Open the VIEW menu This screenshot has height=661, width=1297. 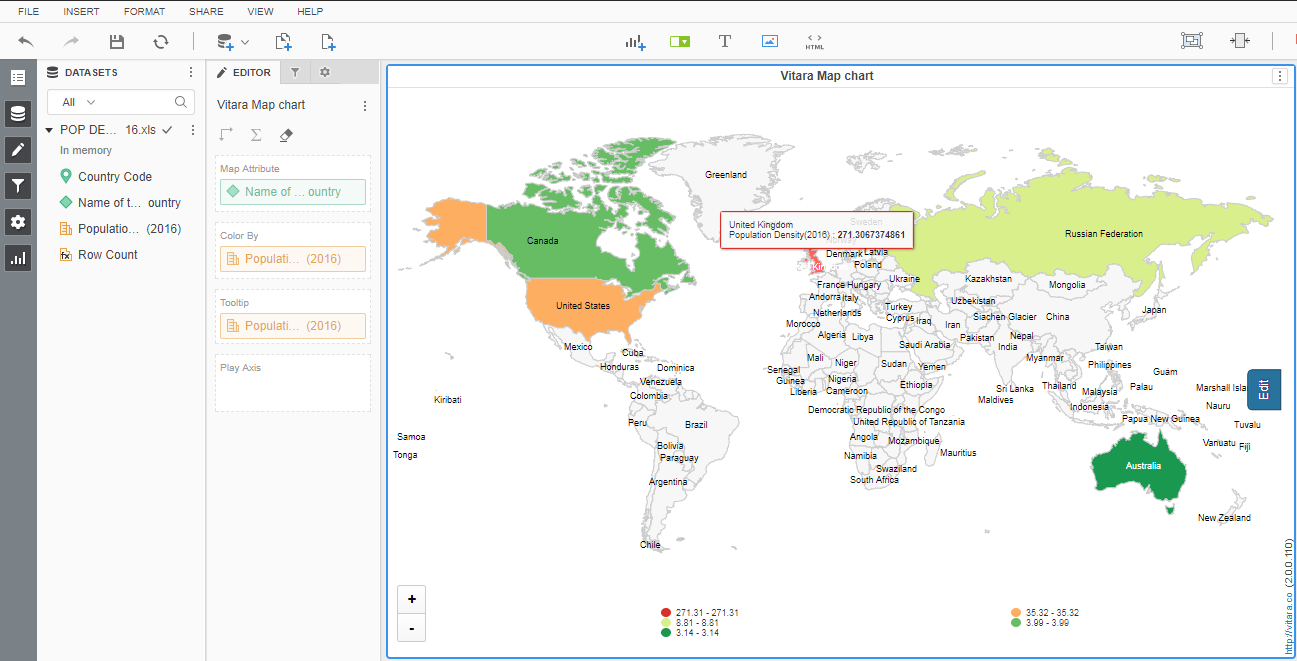coord(260,11)
